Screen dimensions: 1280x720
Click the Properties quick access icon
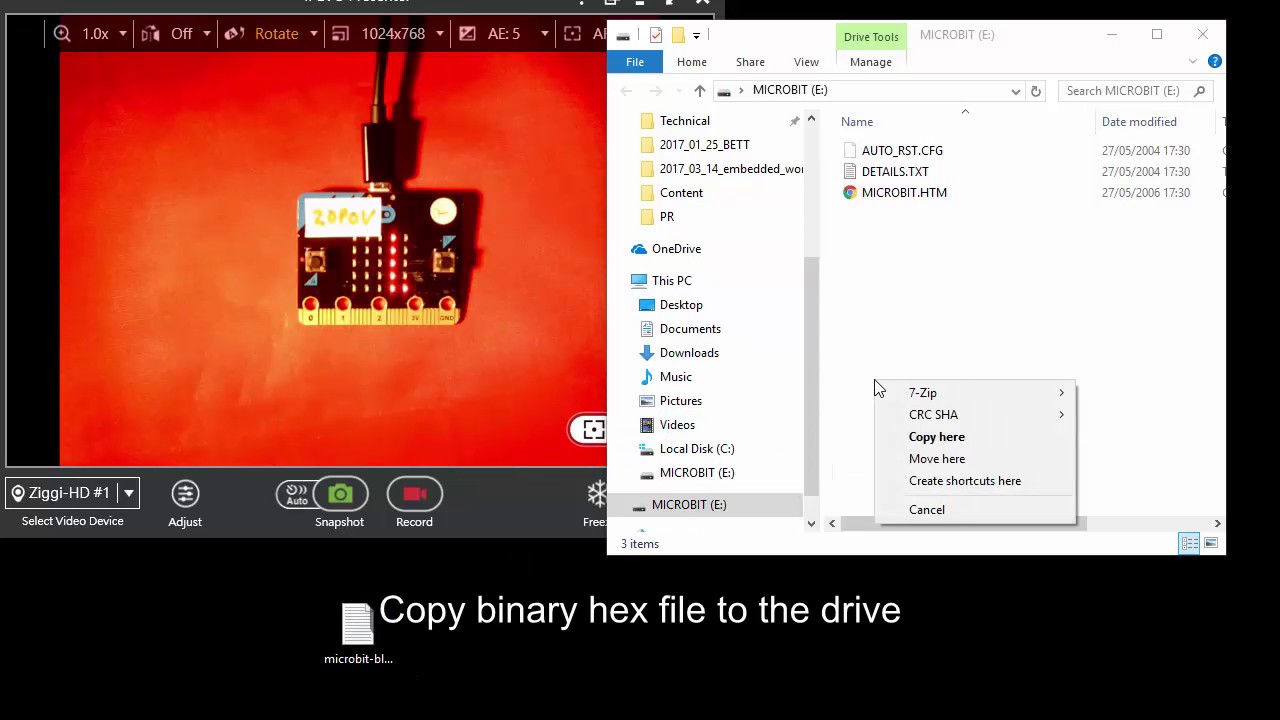655,35
